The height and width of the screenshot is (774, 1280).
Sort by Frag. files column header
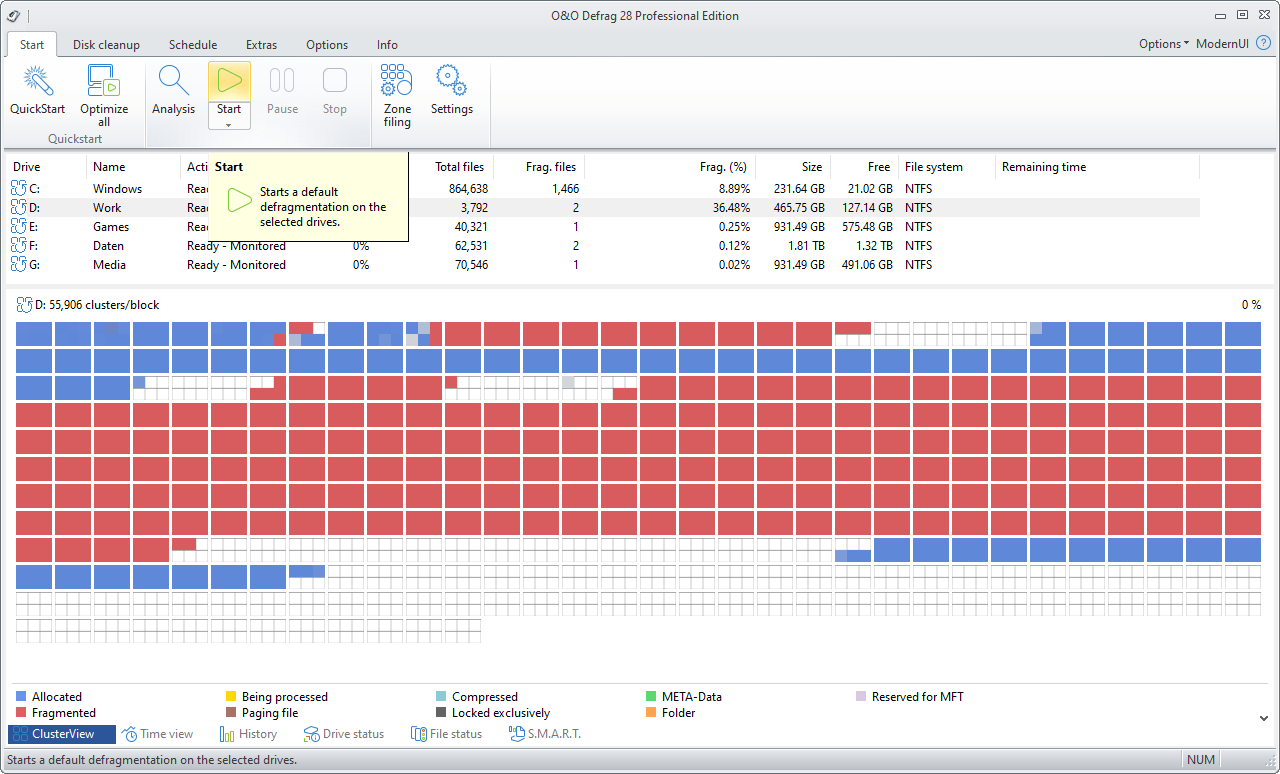pos(539,167)
